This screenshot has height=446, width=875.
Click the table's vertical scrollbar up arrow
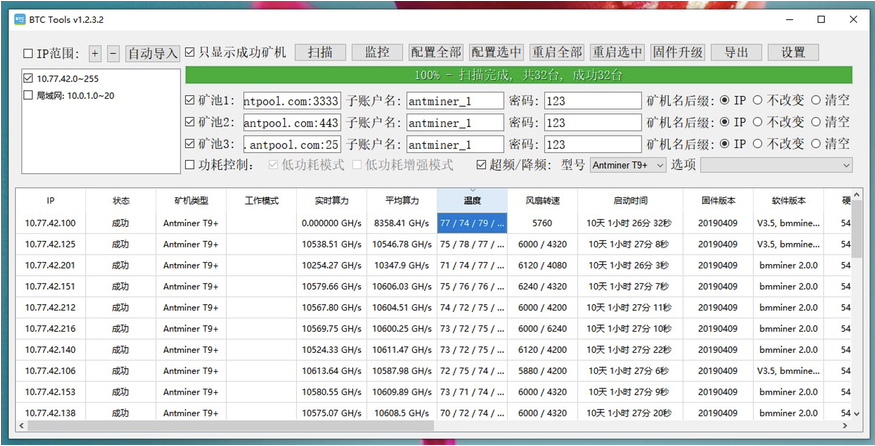click(857, 194)
